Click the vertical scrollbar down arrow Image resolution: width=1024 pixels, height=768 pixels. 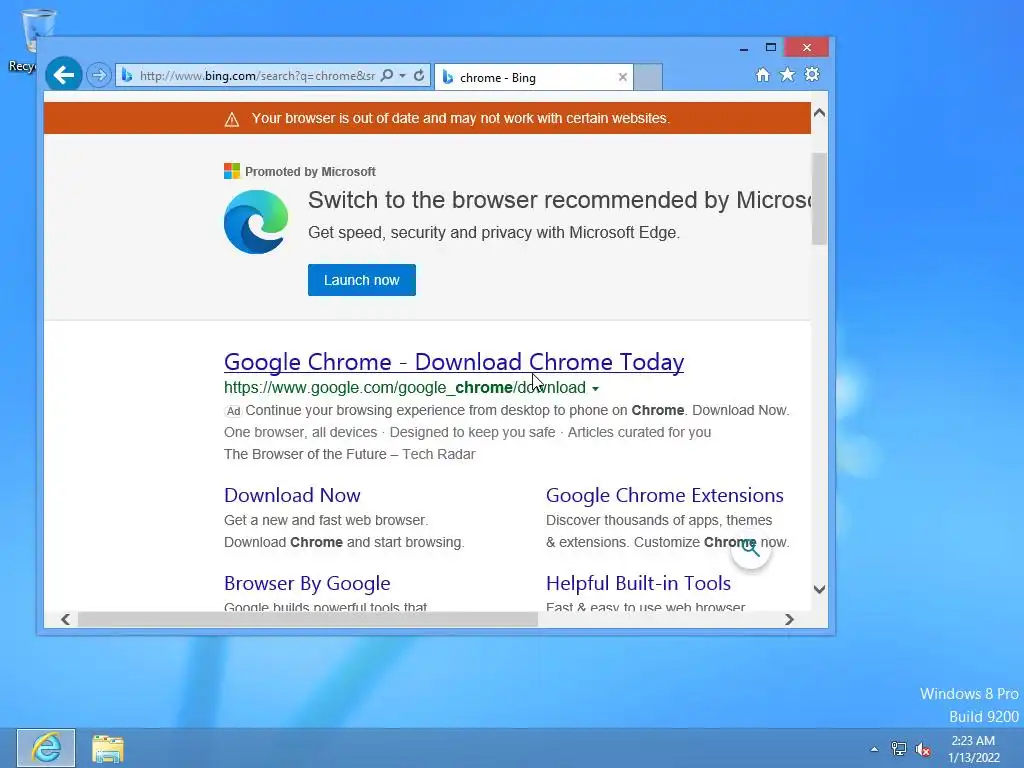coord(819,589)
